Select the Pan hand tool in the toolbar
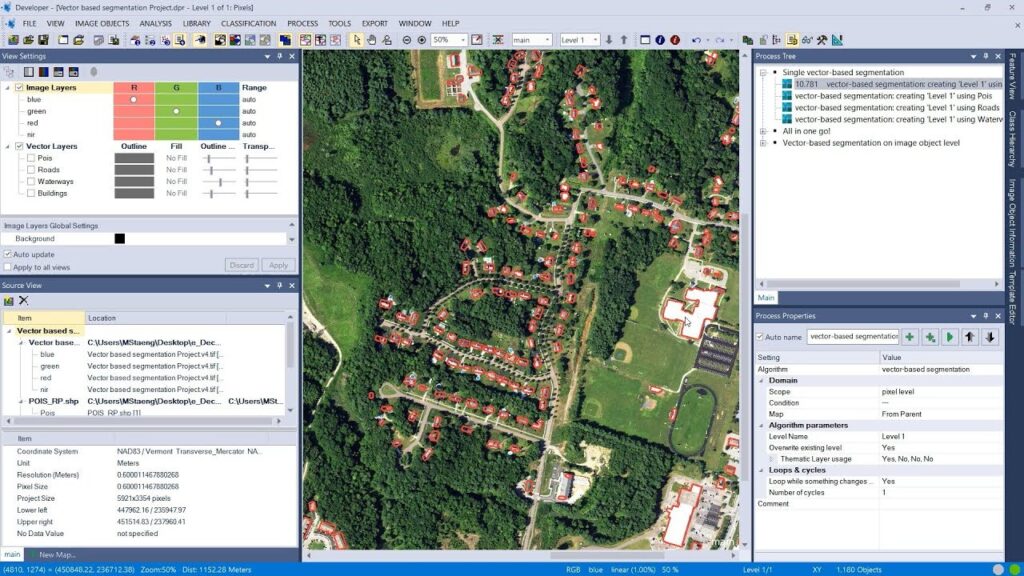1024x576 pixels. point(370,38)
